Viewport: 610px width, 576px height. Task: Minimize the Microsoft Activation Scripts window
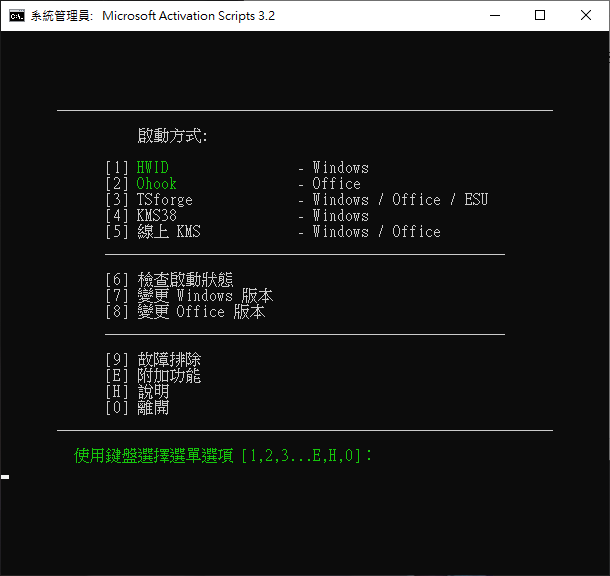495,16
